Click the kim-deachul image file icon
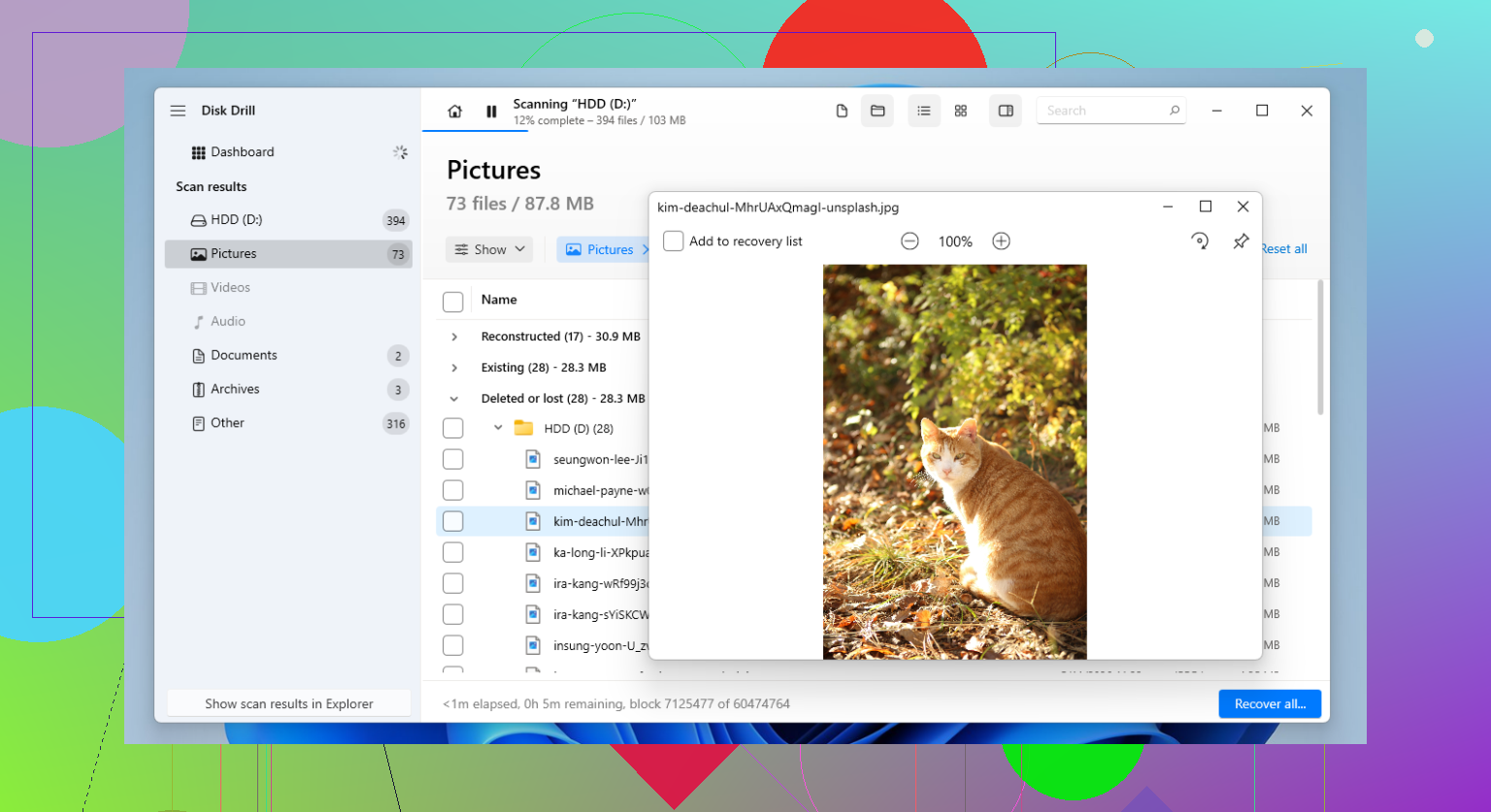The image size is (1491, 812). (533, 521)
